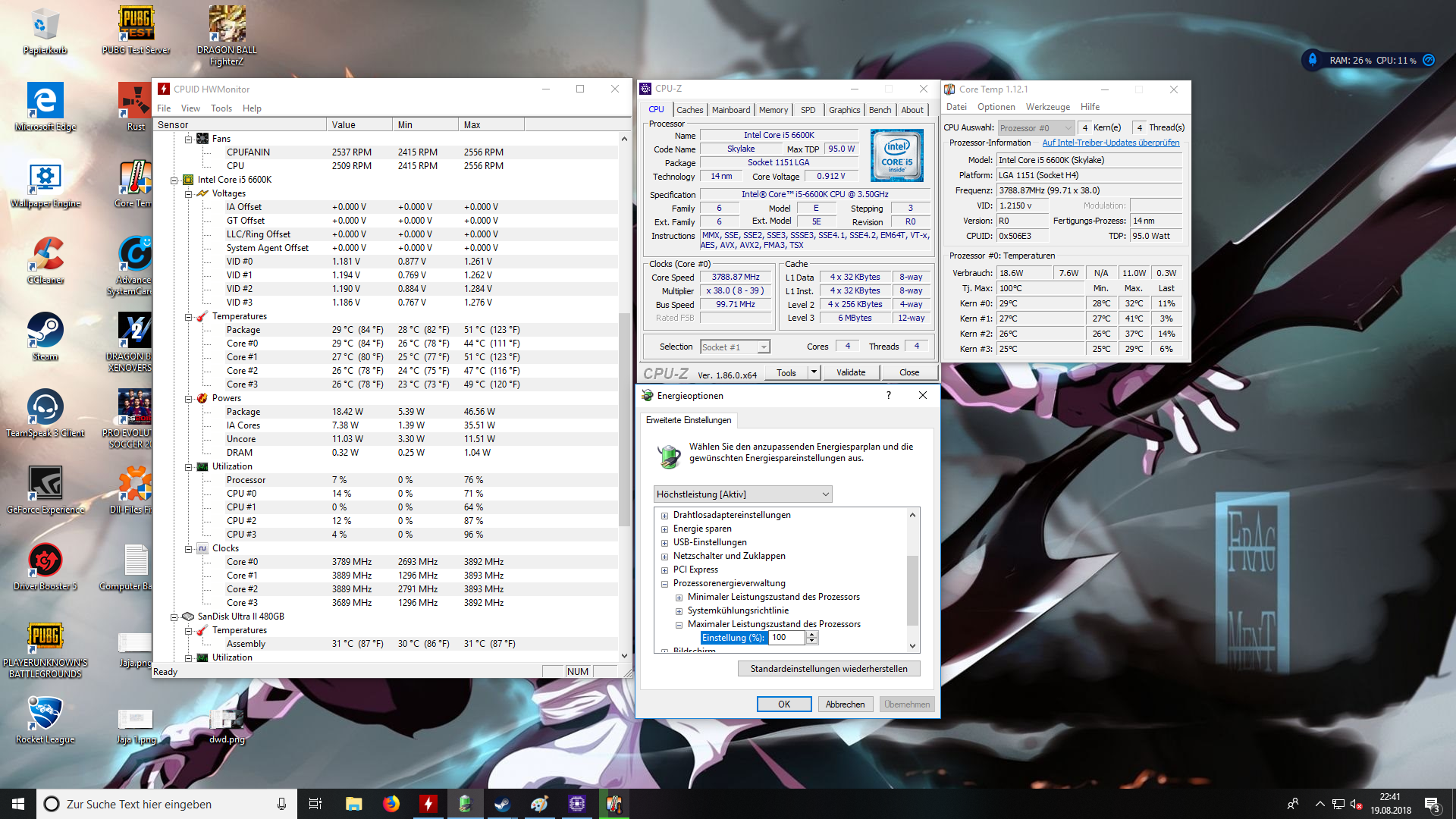Click Intel Core i5 logo in CPU-Z
Screen dimensions: 1456x819
point(896,155)
